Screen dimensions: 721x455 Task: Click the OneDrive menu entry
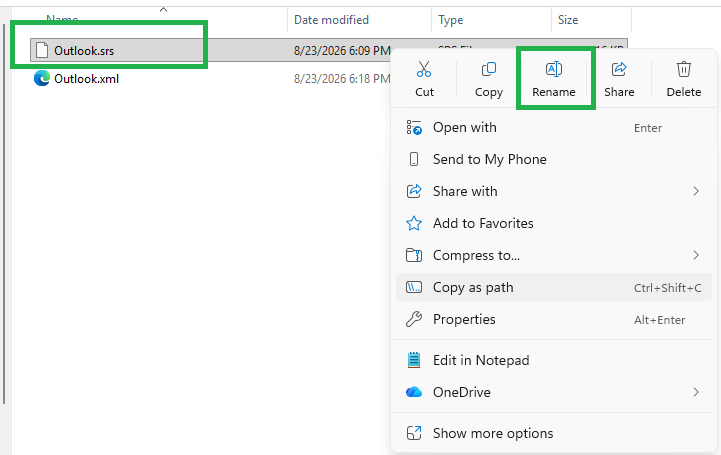tap(554, 392)
